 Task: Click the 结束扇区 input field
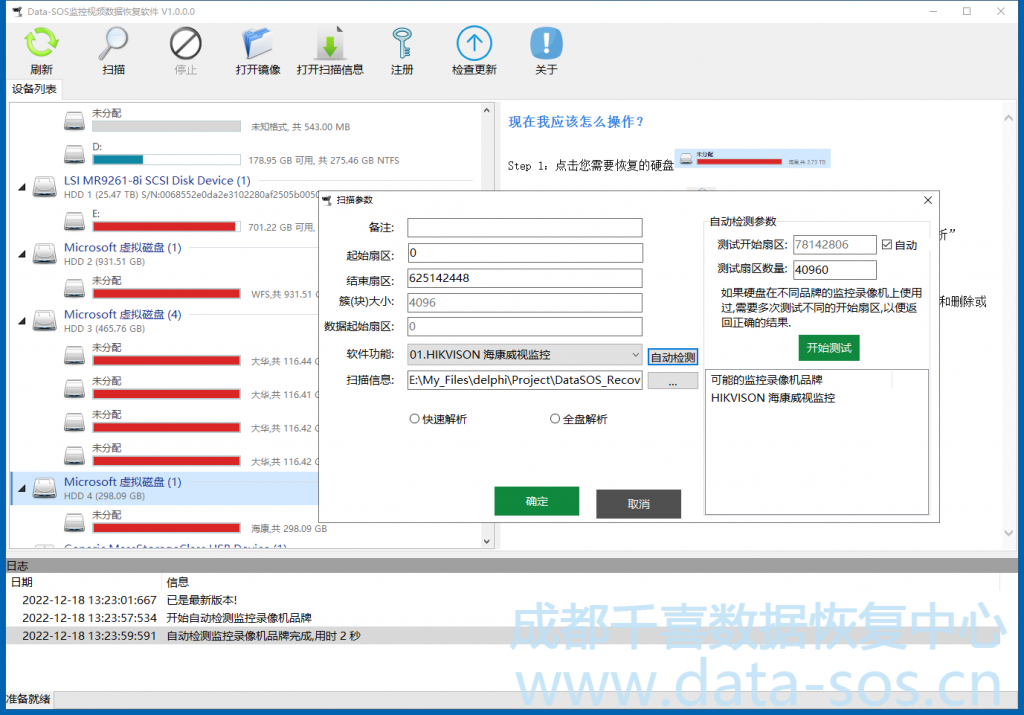click(x=524, y=278)
